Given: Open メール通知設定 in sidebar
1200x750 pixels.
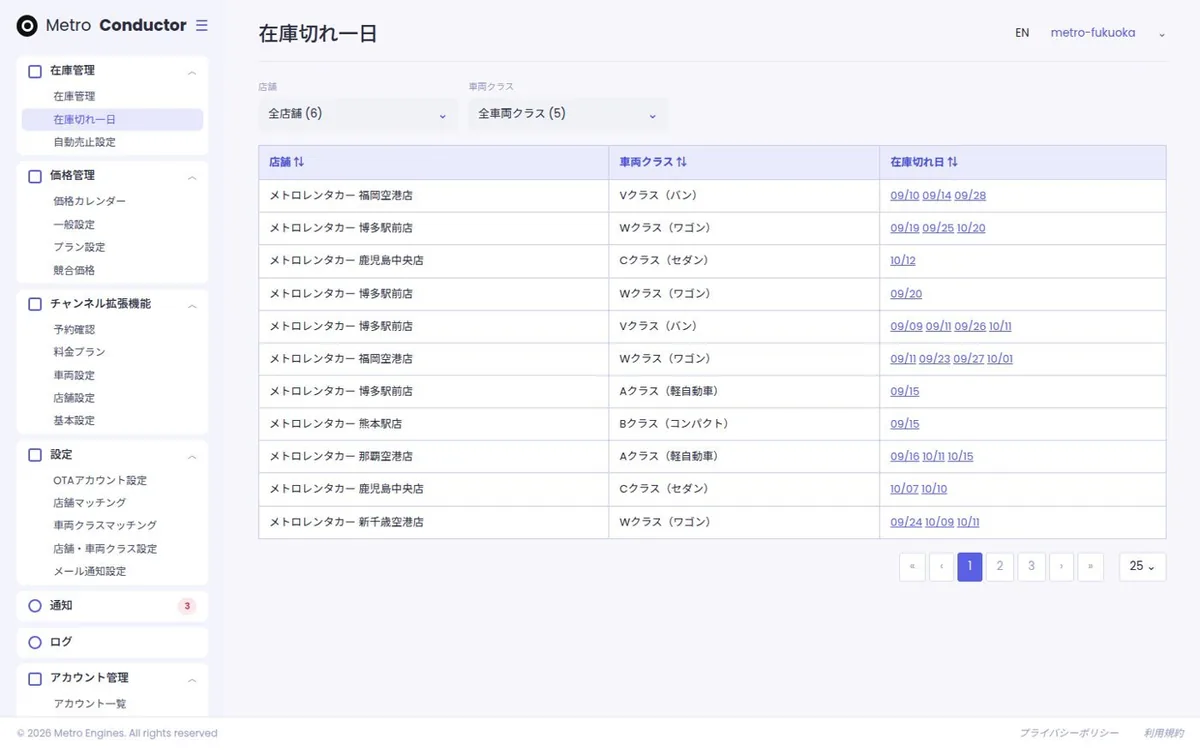Looking at the screenshot, I should point(89,572).
